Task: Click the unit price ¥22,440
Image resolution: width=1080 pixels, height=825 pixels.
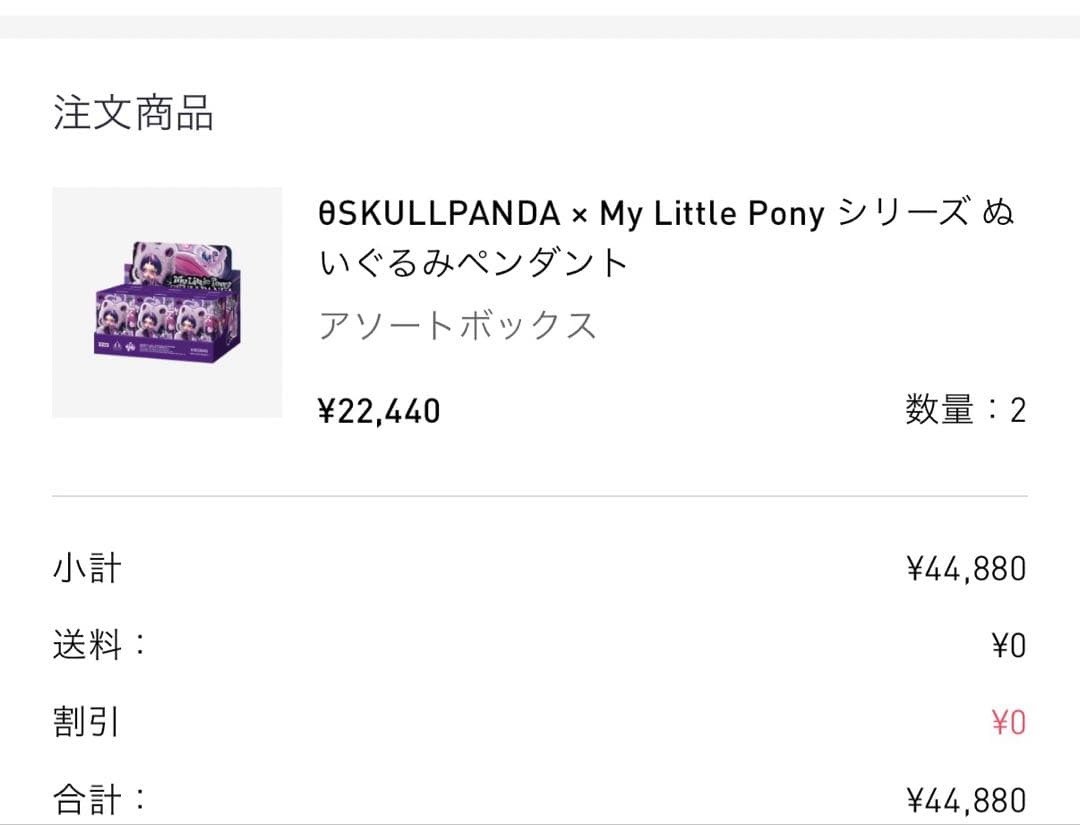Action: (379, 411)
